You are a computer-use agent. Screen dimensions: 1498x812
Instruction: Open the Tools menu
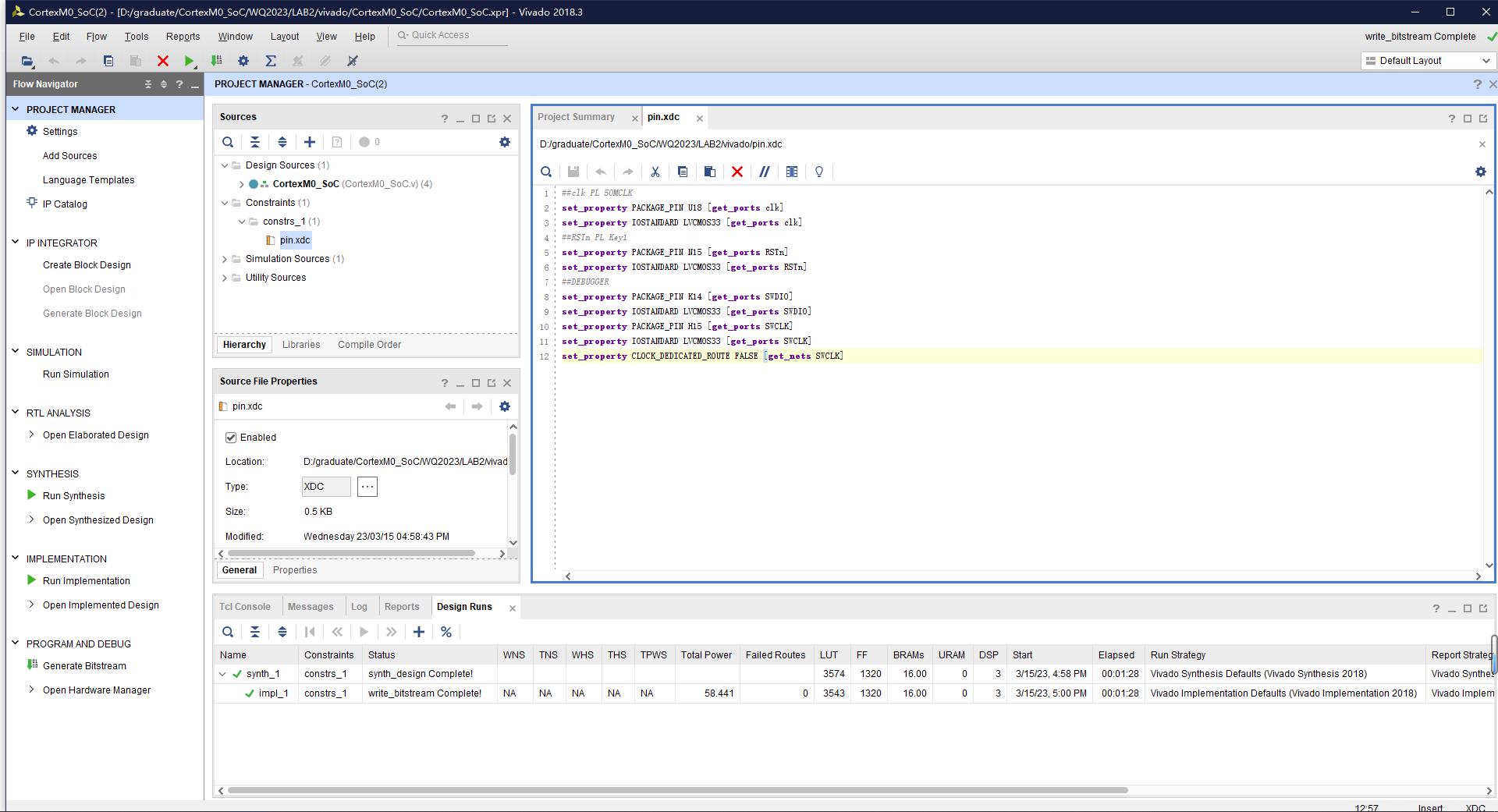click(x=137, y=37)
